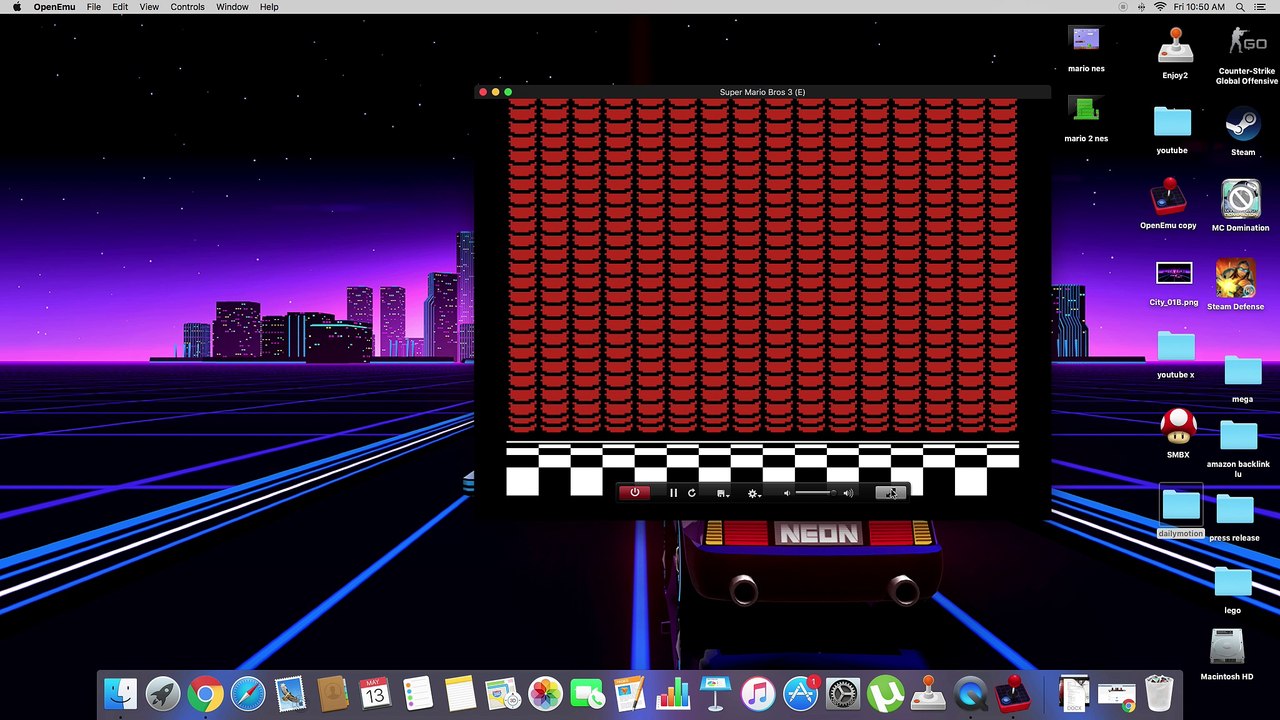Open Trash in the Dock
Image resolution: width=1280 pixels, height=720 pixels.
1159,693
